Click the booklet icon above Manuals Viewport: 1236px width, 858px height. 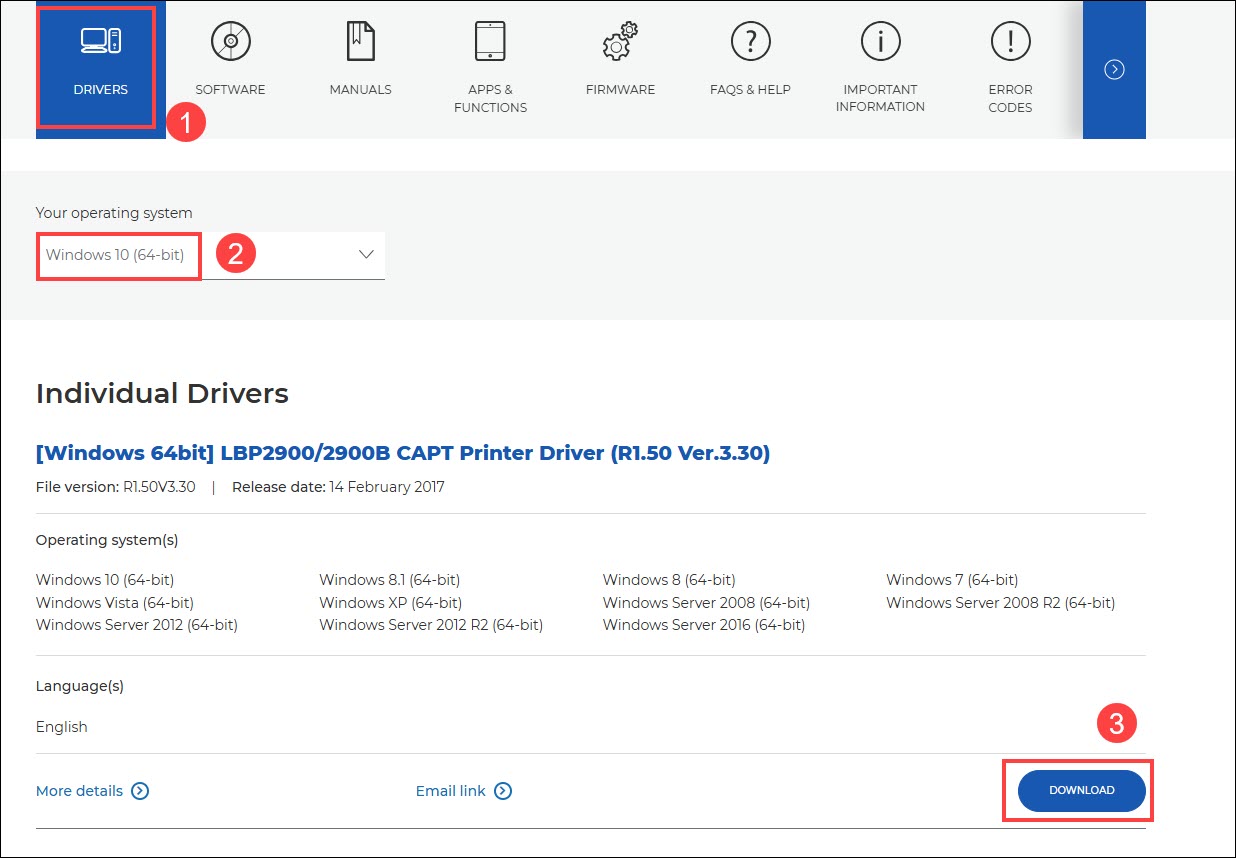tap(360, 41)
